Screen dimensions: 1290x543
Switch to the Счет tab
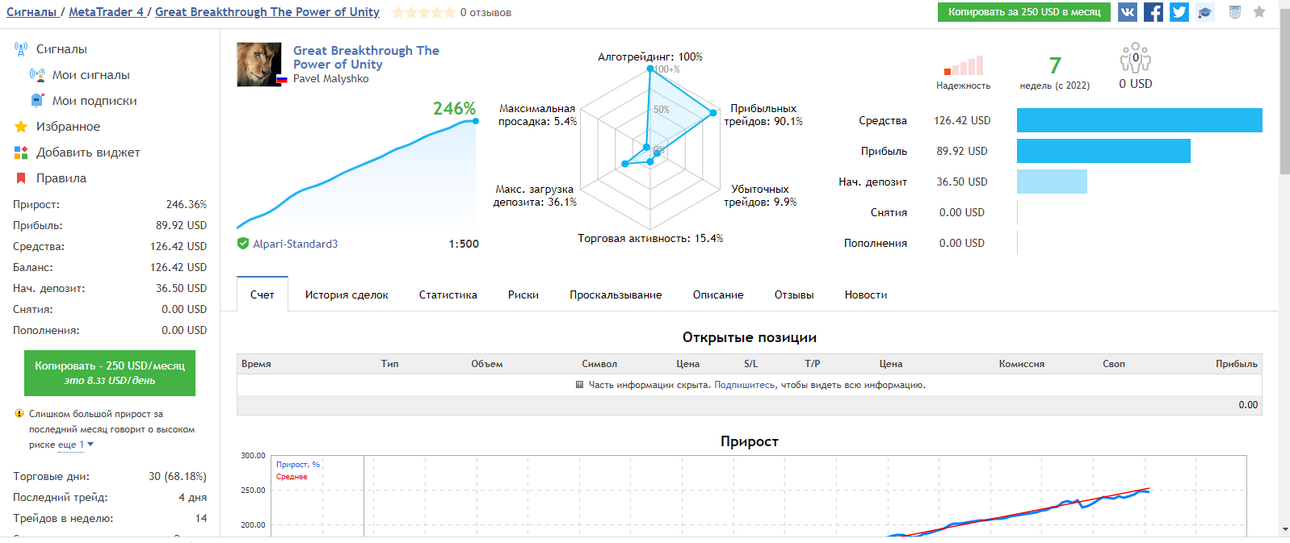262,295
